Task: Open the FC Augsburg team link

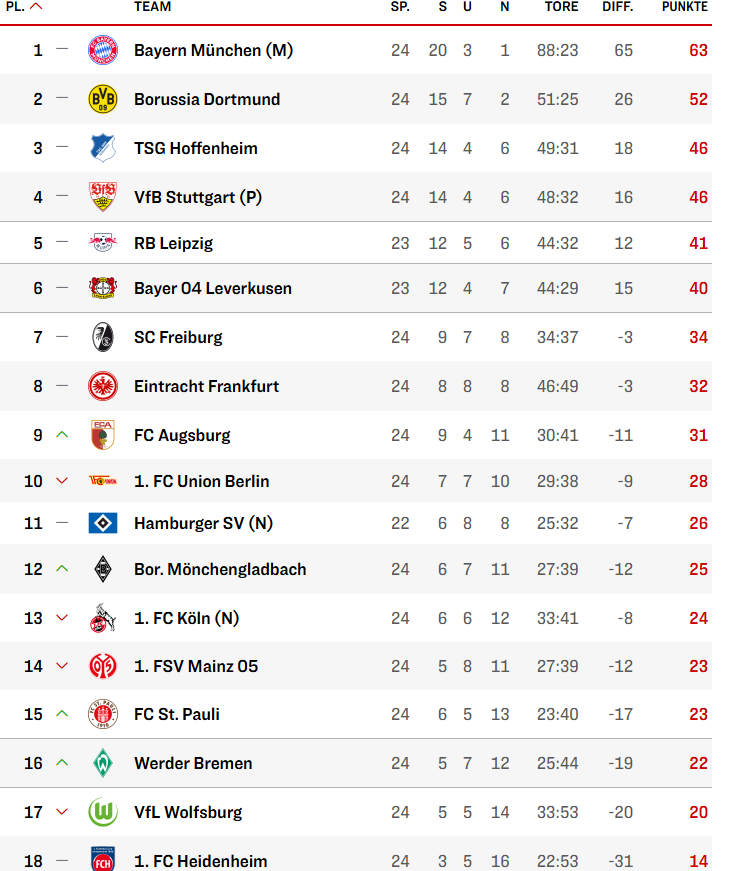Action: 182,435
